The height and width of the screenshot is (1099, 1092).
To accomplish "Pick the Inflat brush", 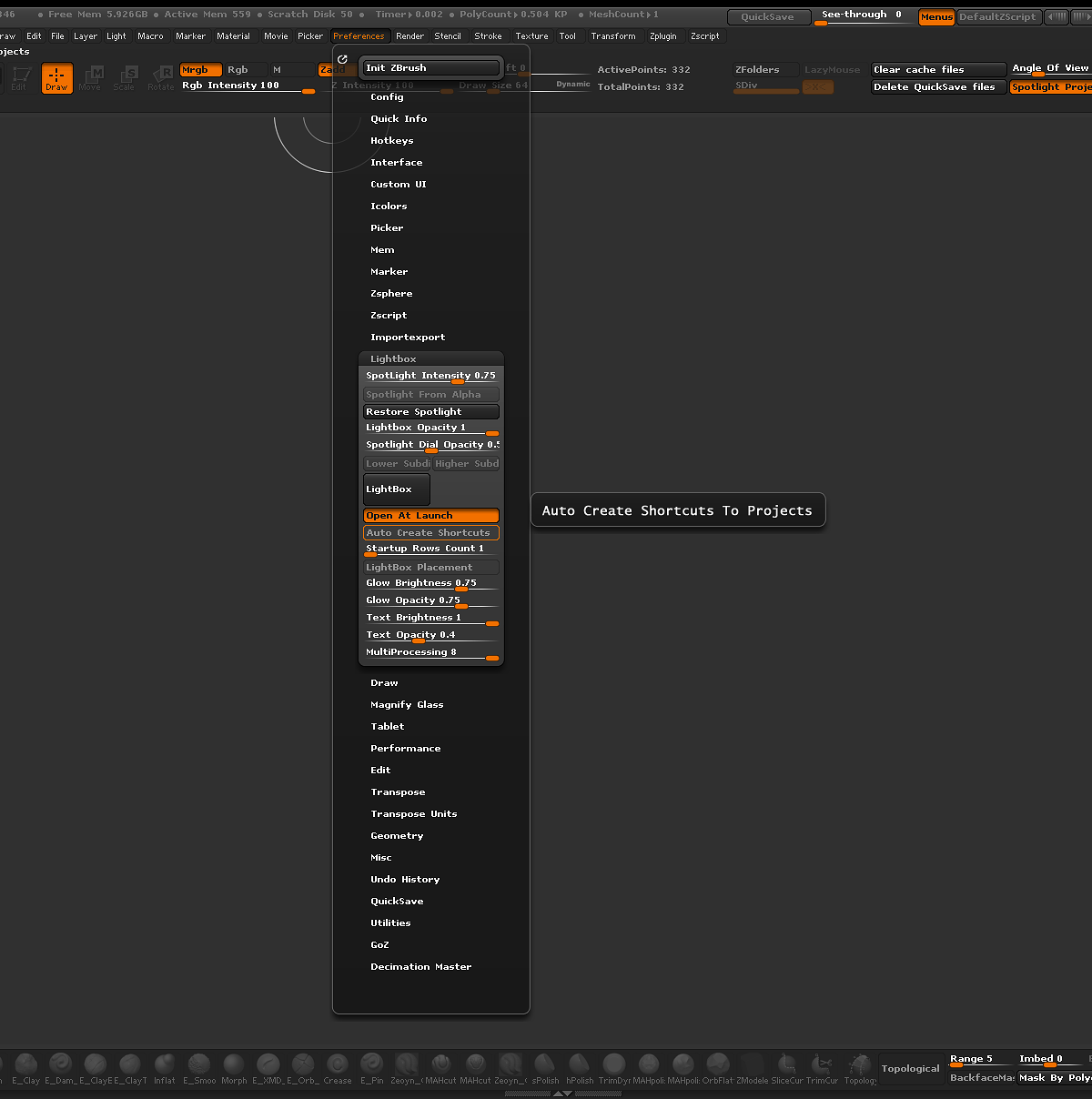I will [165, 1068].
